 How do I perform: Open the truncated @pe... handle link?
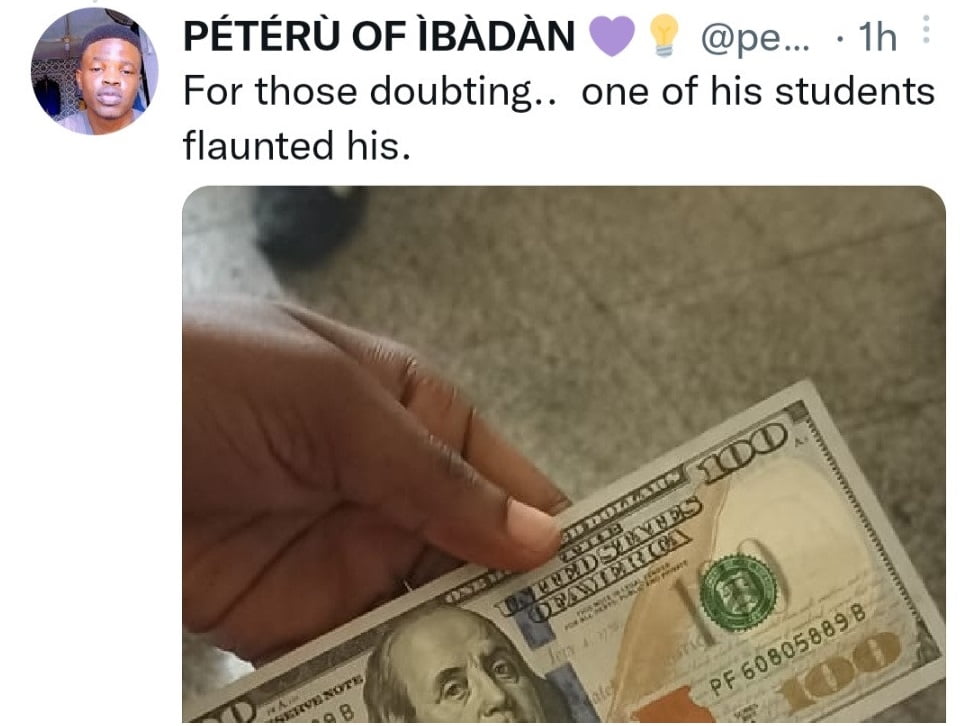click(754, 37)
